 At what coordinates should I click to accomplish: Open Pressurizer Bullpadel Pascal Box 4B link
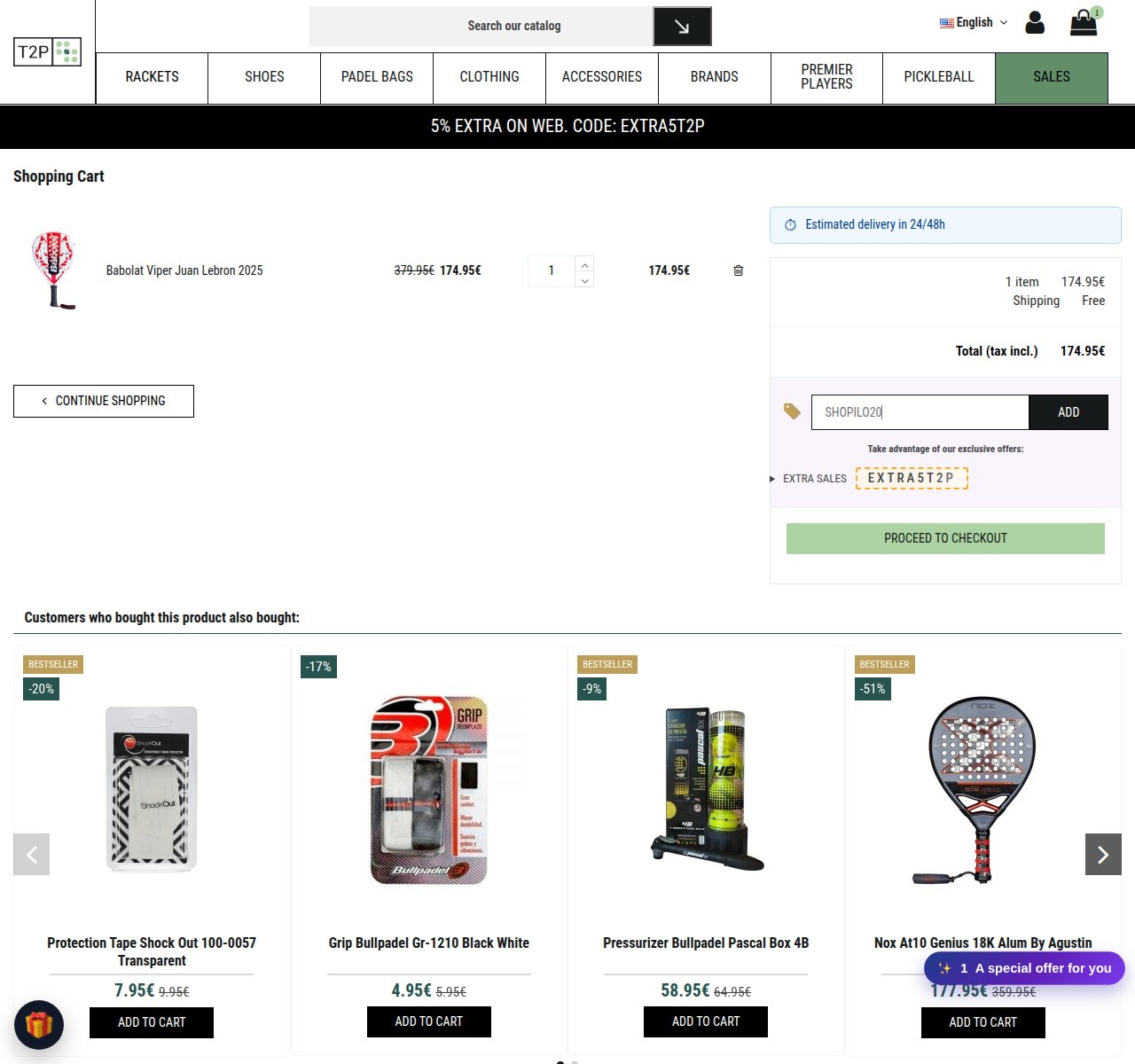[x=706, y=943]
